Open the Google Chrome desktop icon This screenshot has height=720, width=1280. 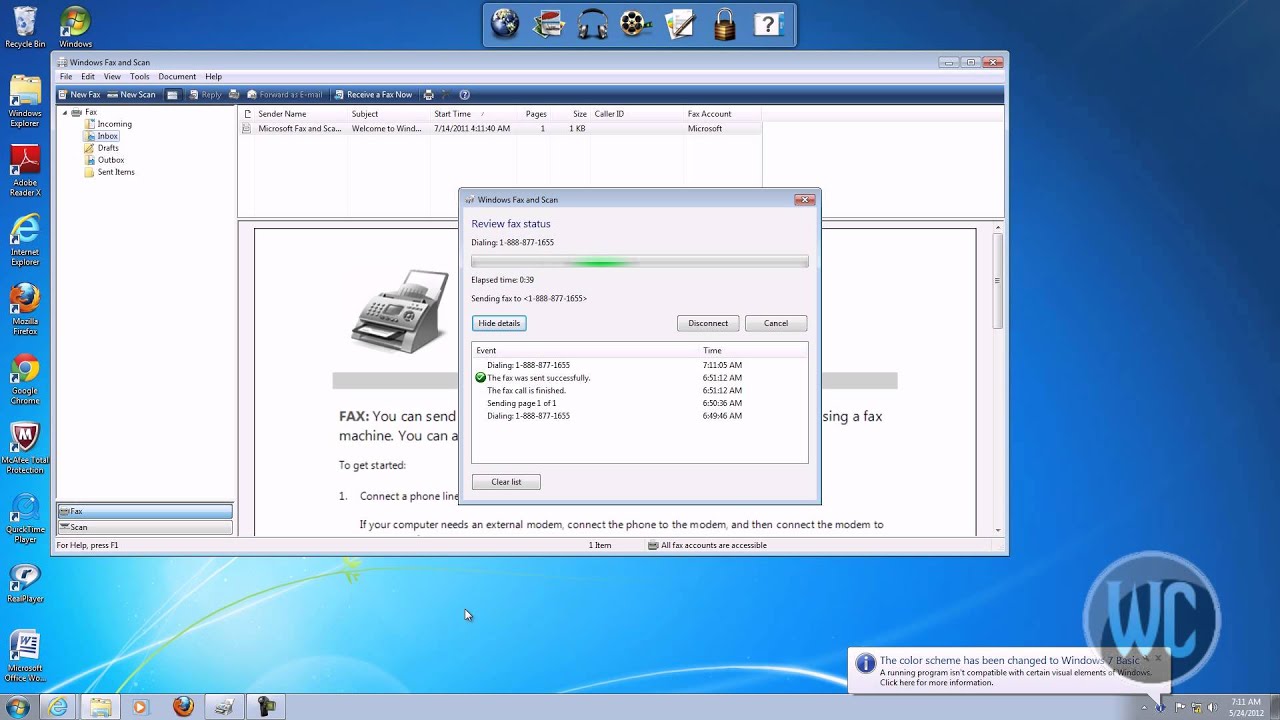tap(25, 379)
